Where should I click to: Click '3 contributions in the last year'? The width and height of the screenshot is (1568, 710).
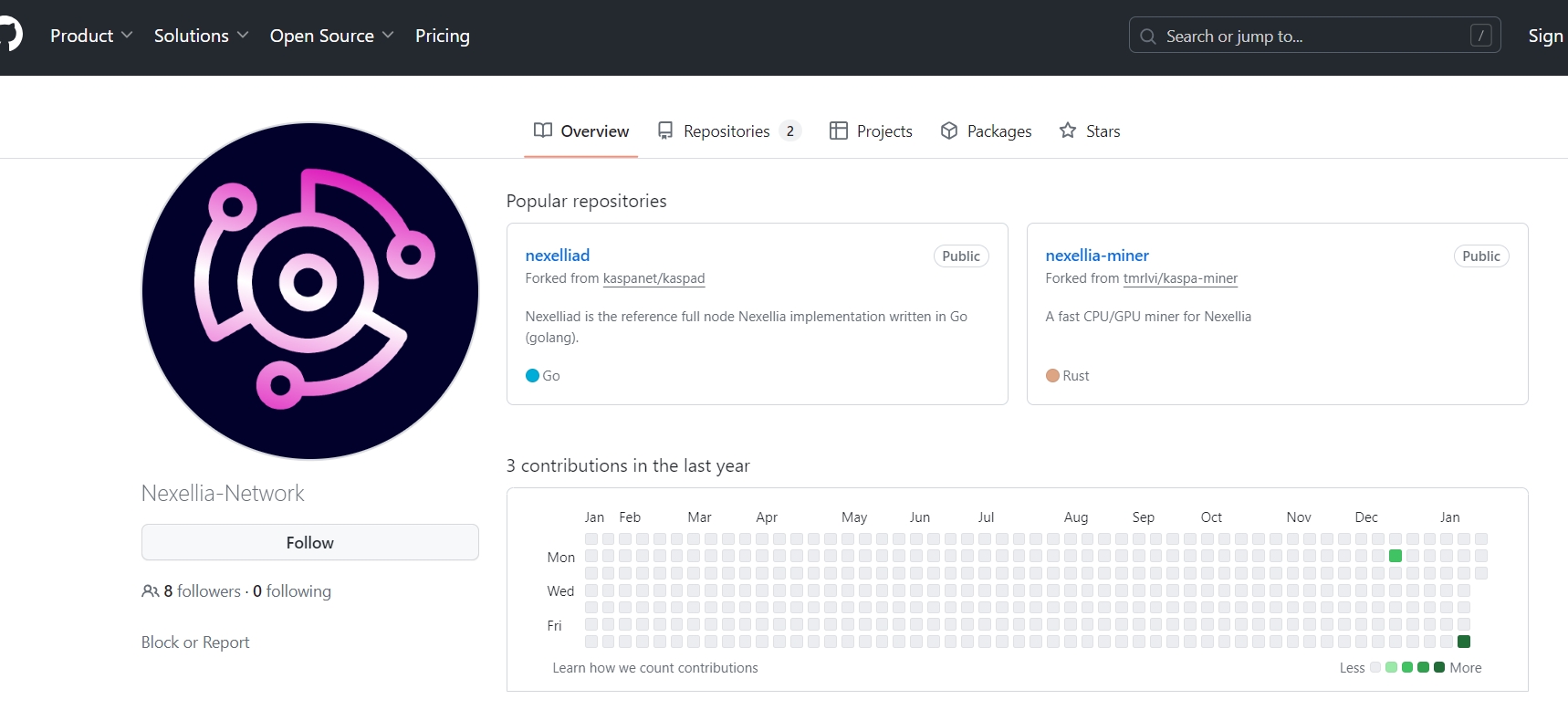point(628,465)
